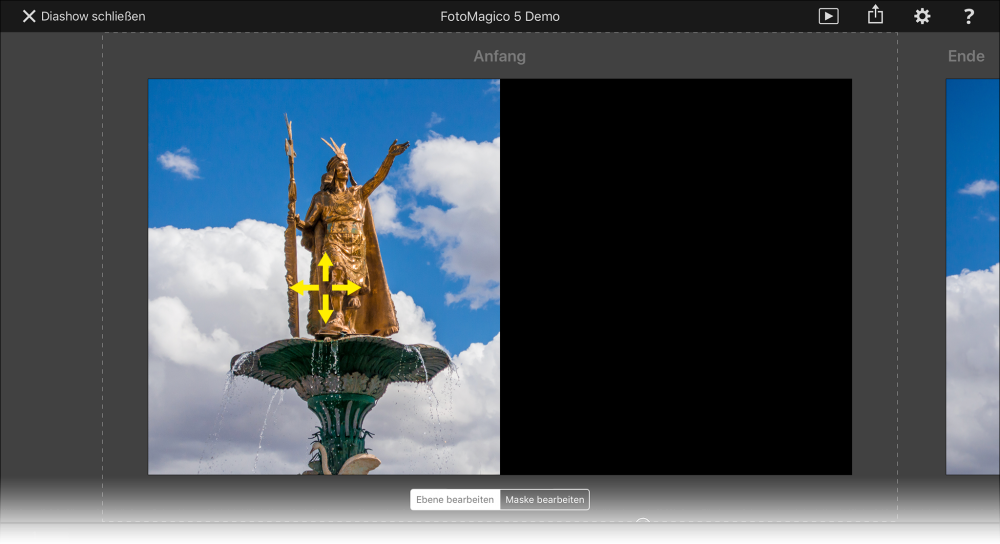Viewport: 1000px width, 544px height.
Task: Switch to Ebene bearbeiten mode
Action: (455, 499)
